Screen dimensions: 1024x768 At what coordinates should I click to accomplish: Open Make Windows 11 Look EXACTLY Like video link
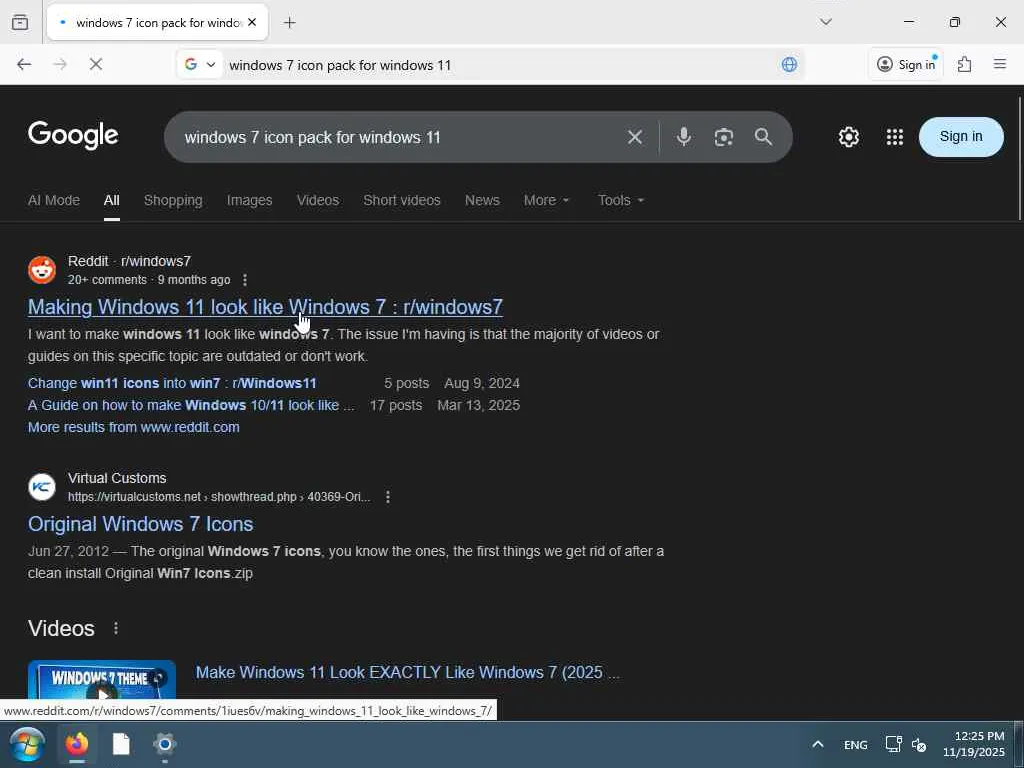(408, 673)
